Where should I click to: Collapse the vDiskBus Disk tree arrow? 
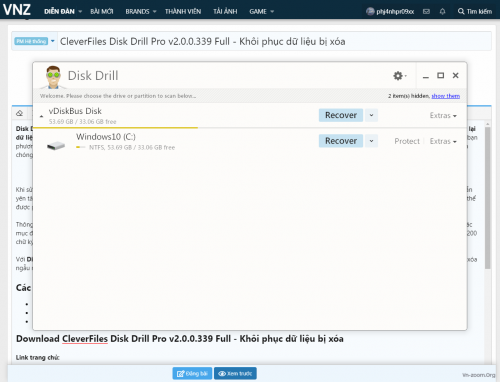point(41,116)
